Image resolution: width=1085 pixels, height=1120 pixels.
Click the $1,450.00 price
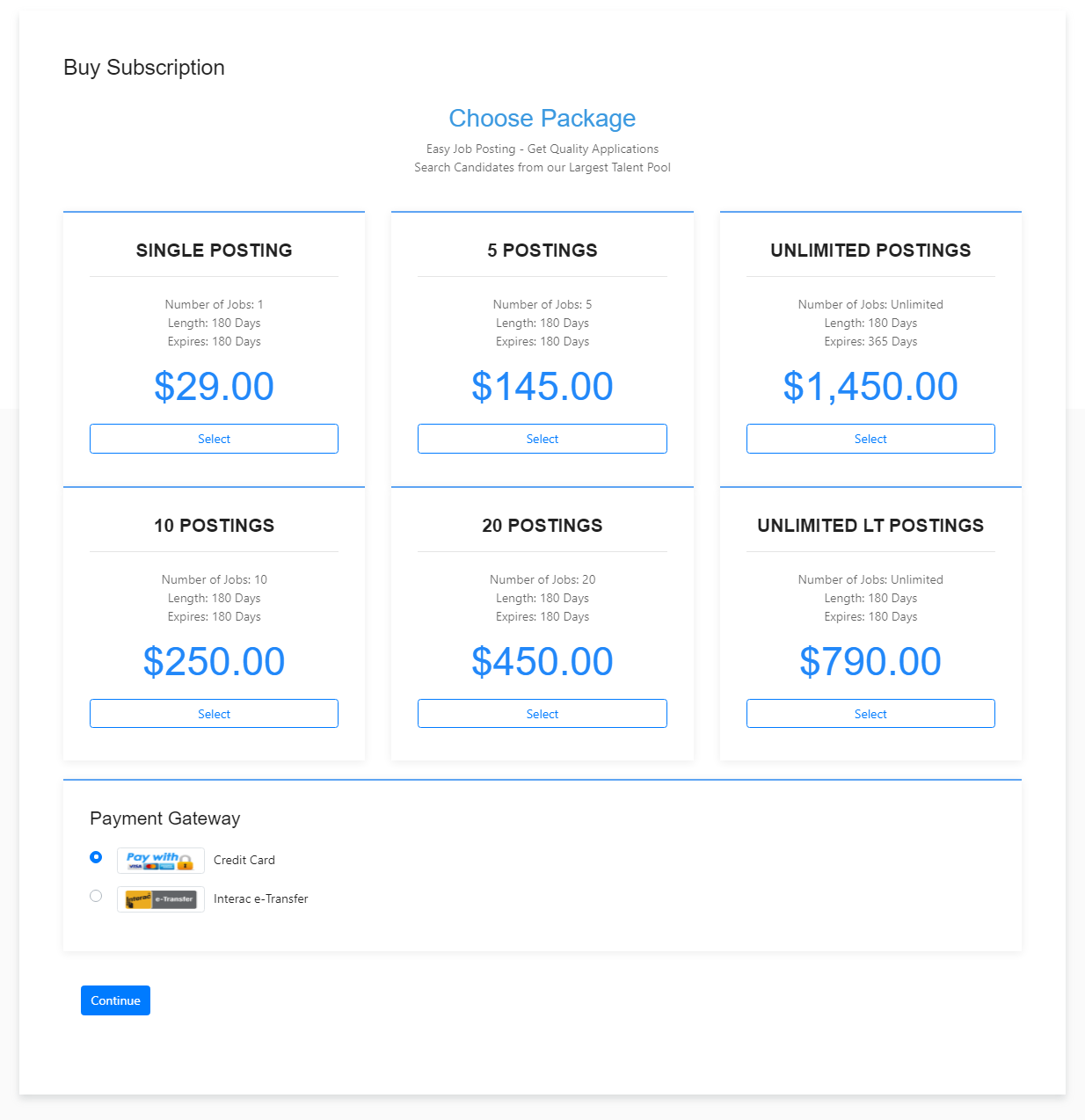tap(870, 387)
